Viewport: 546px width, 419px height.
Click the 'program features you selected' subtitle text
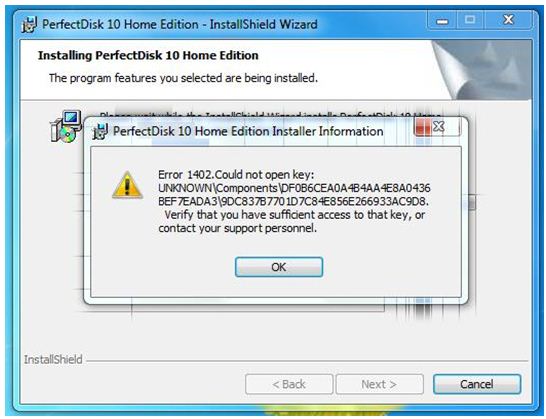coord(183,78)
